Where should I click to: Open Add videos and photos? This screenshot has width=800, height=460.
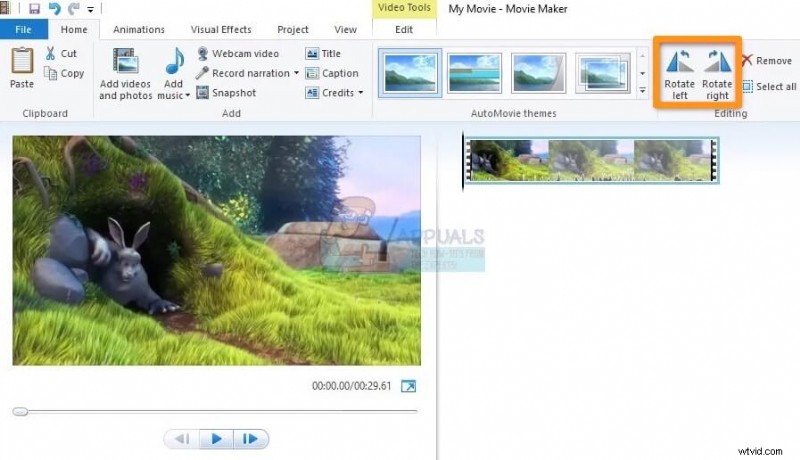click(126, 74)
